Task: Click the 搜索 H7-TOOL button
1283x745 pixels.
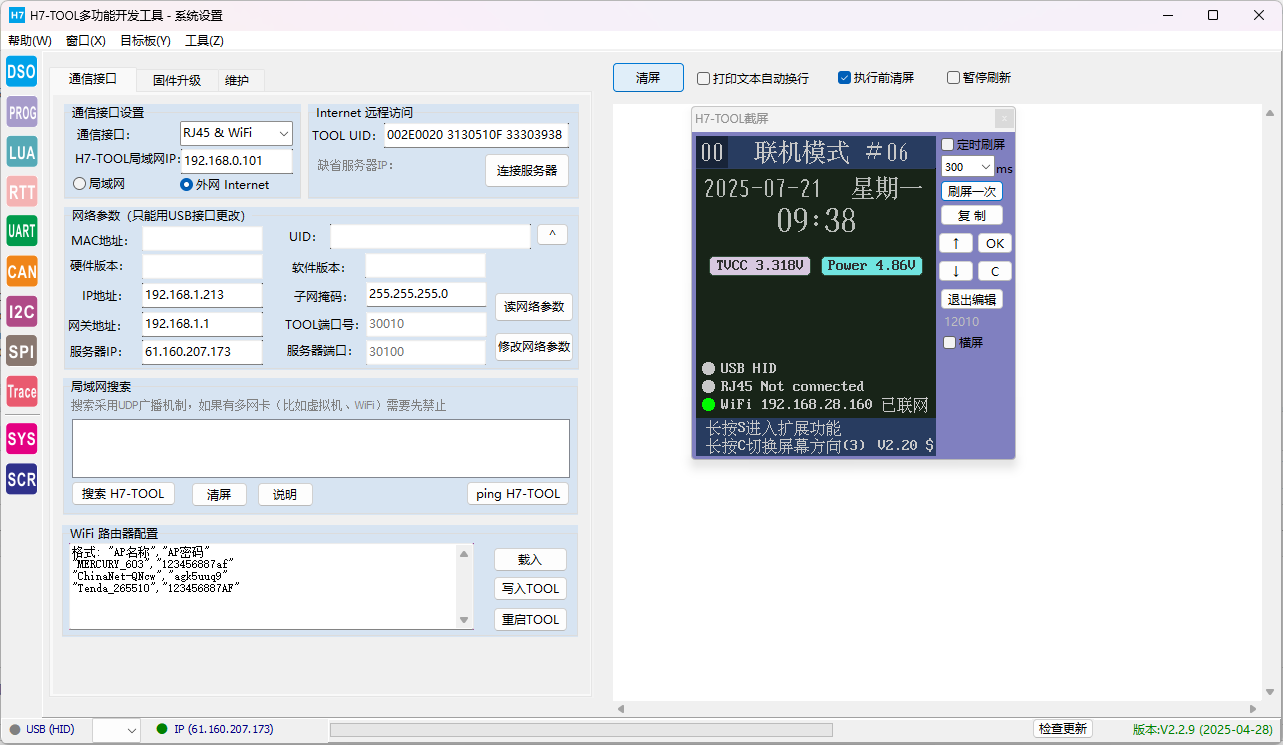Action: coord(123,494)
